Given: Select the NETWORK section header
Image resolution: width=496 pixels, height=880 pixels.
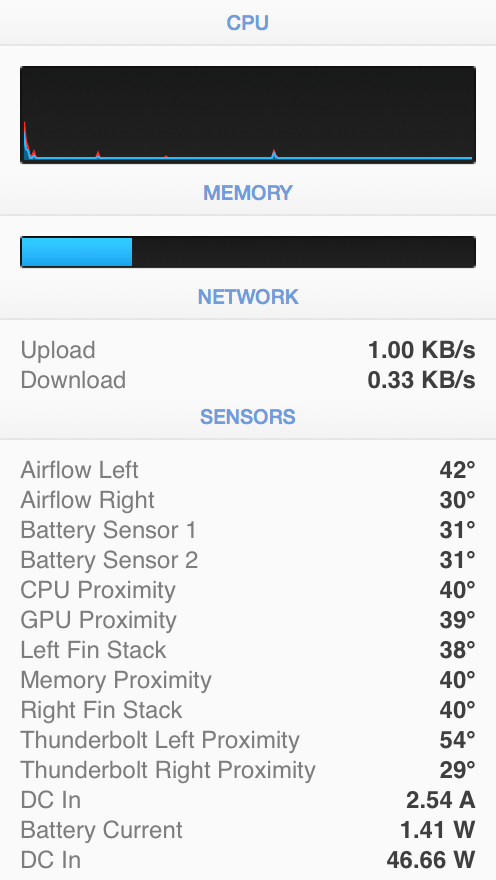Looking at the screenshot, I should click(x=247, y=297).
